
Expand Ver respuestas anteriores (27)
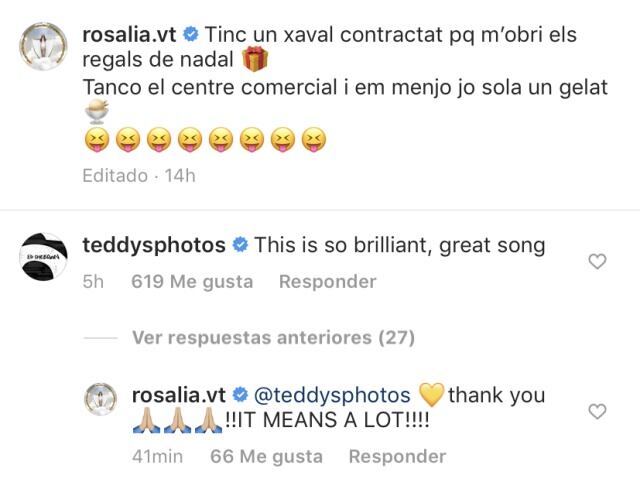click(272, 338)
